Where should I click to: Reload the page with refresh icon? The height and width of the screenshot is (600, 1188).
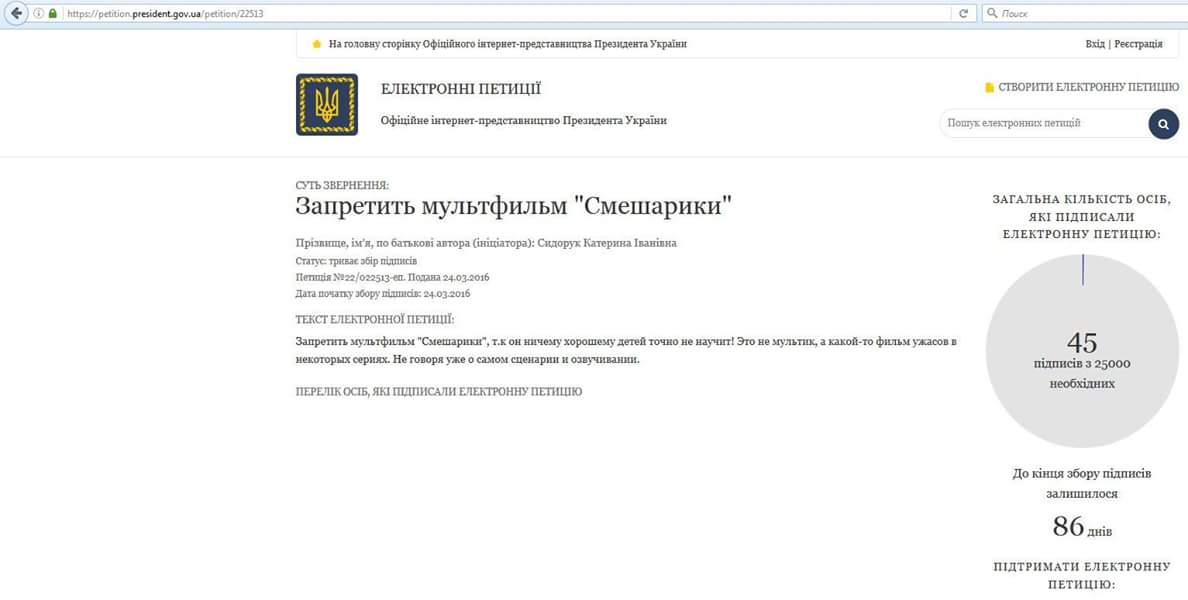click(x=964, y=14)
